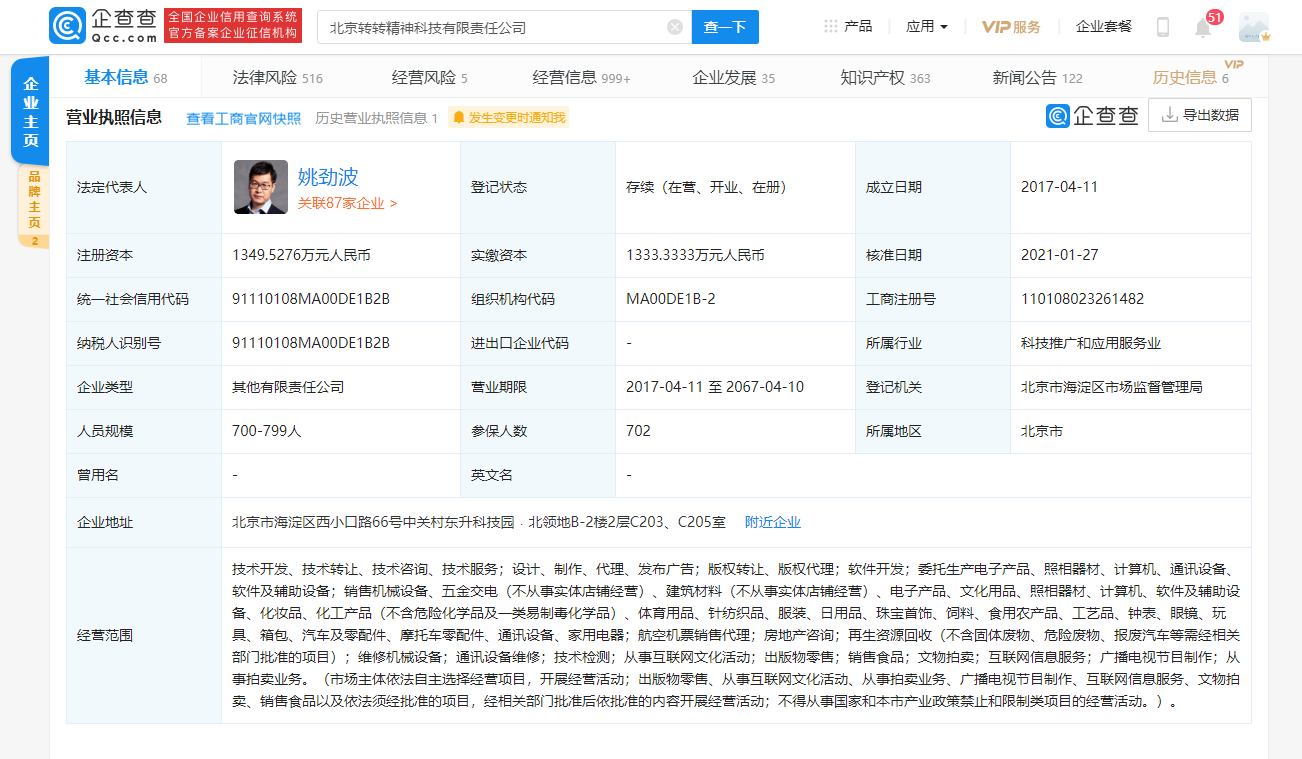
Task: Select the registered capital 1349.5276万元人民币
Action: pos(301,255)
